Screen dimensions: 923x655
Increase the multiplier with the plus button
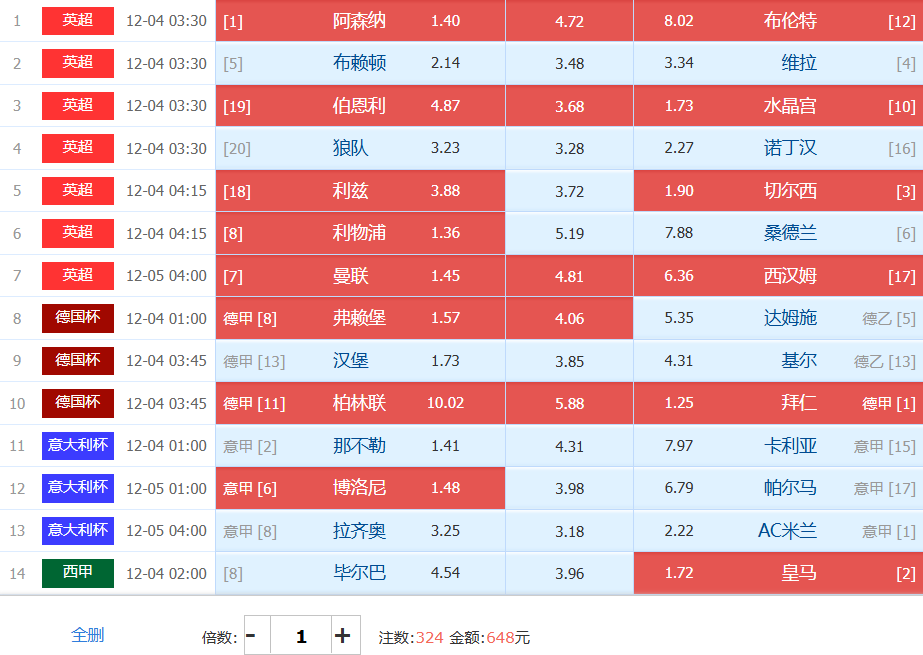pos(342,636)
